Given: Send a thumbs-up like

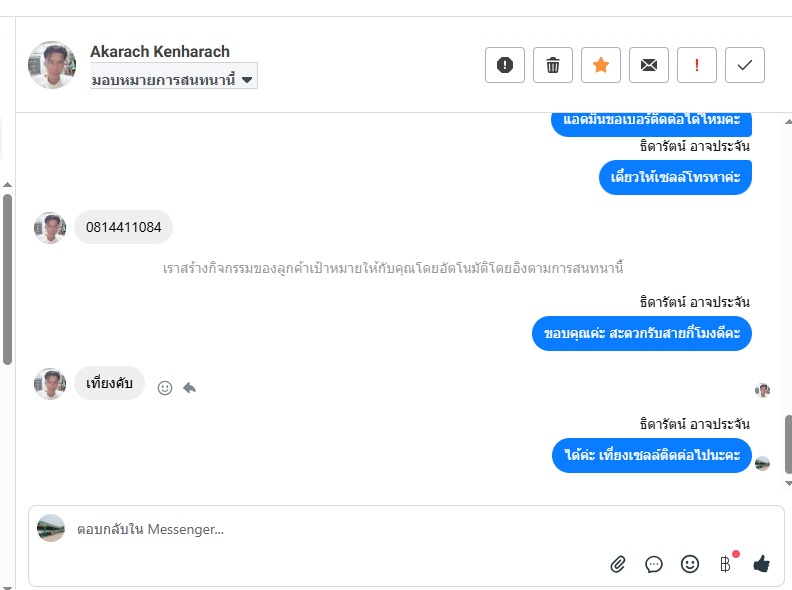Looking at the screenshot, I should point(762,564).
